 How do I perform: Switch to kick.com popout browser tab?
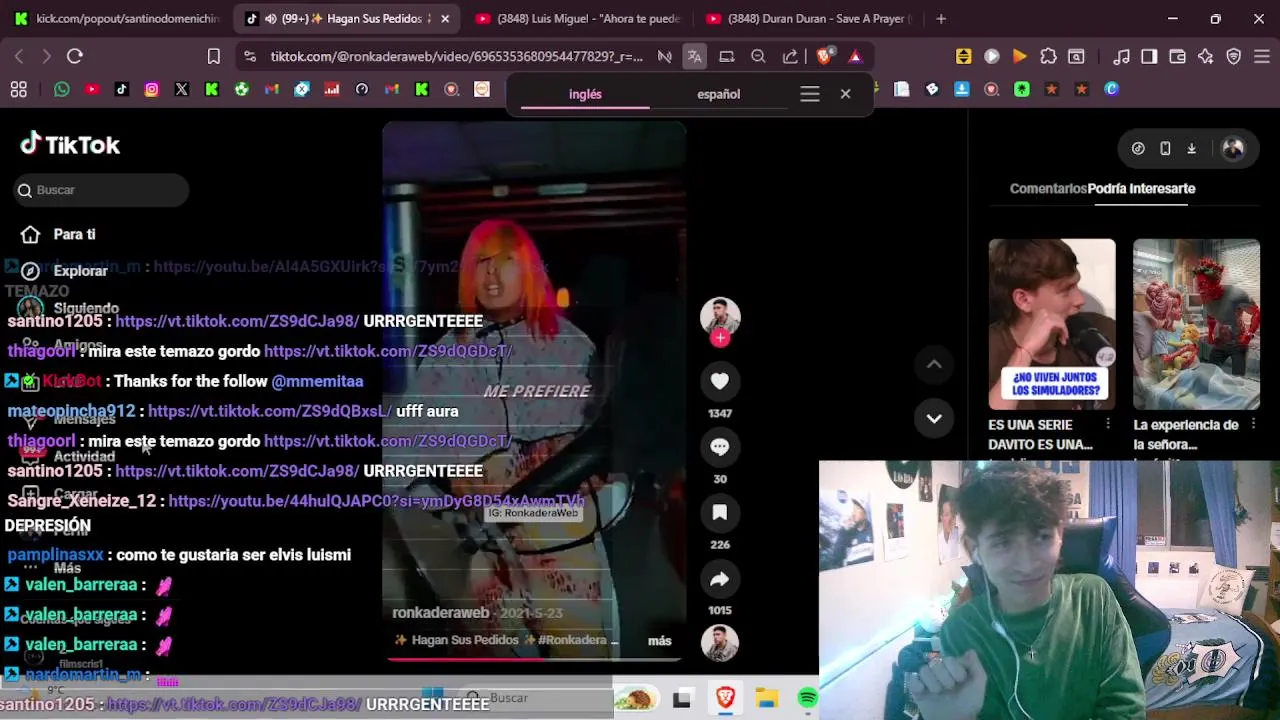(117, 18)
